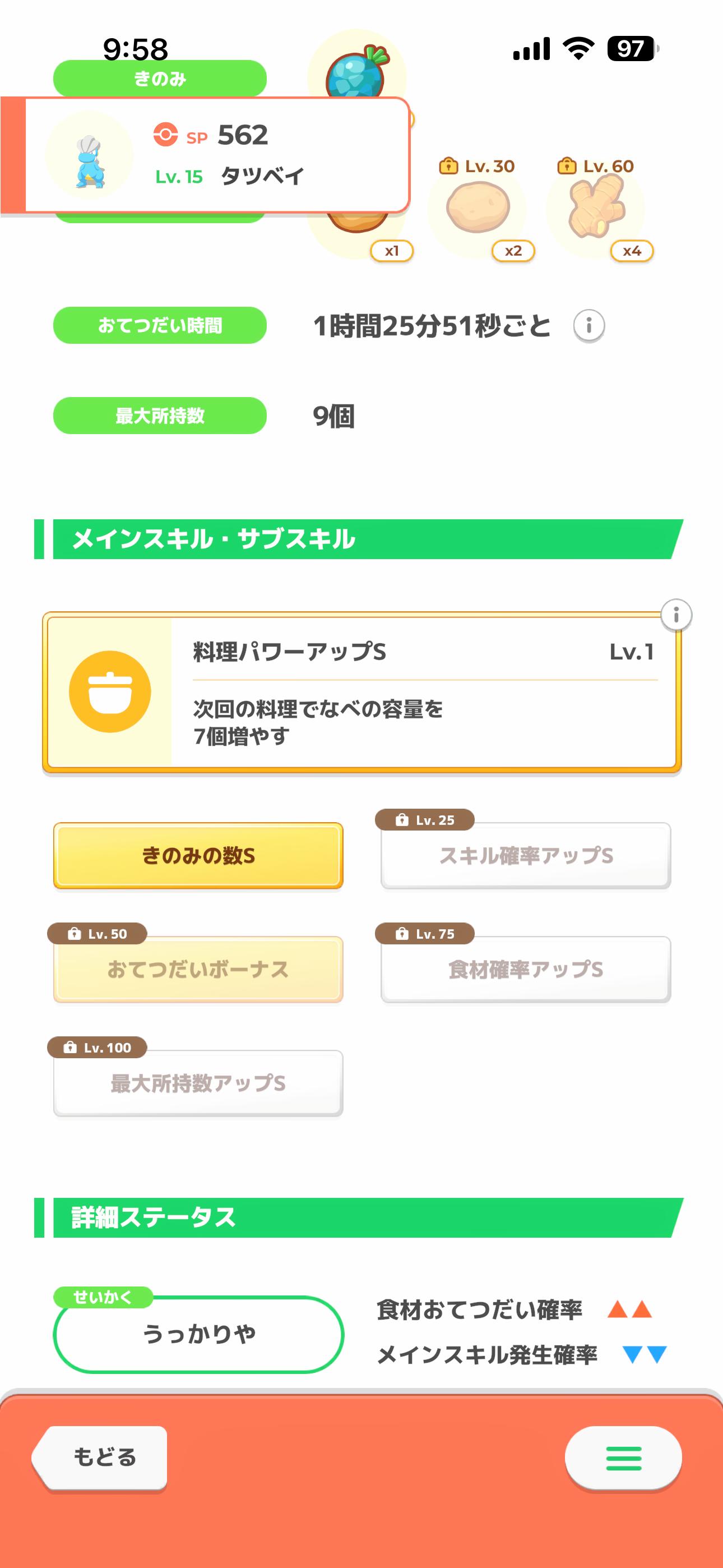723x1568 pixels.
Task: Tap the blue berry icon
Action: click(x=356, y=72)
